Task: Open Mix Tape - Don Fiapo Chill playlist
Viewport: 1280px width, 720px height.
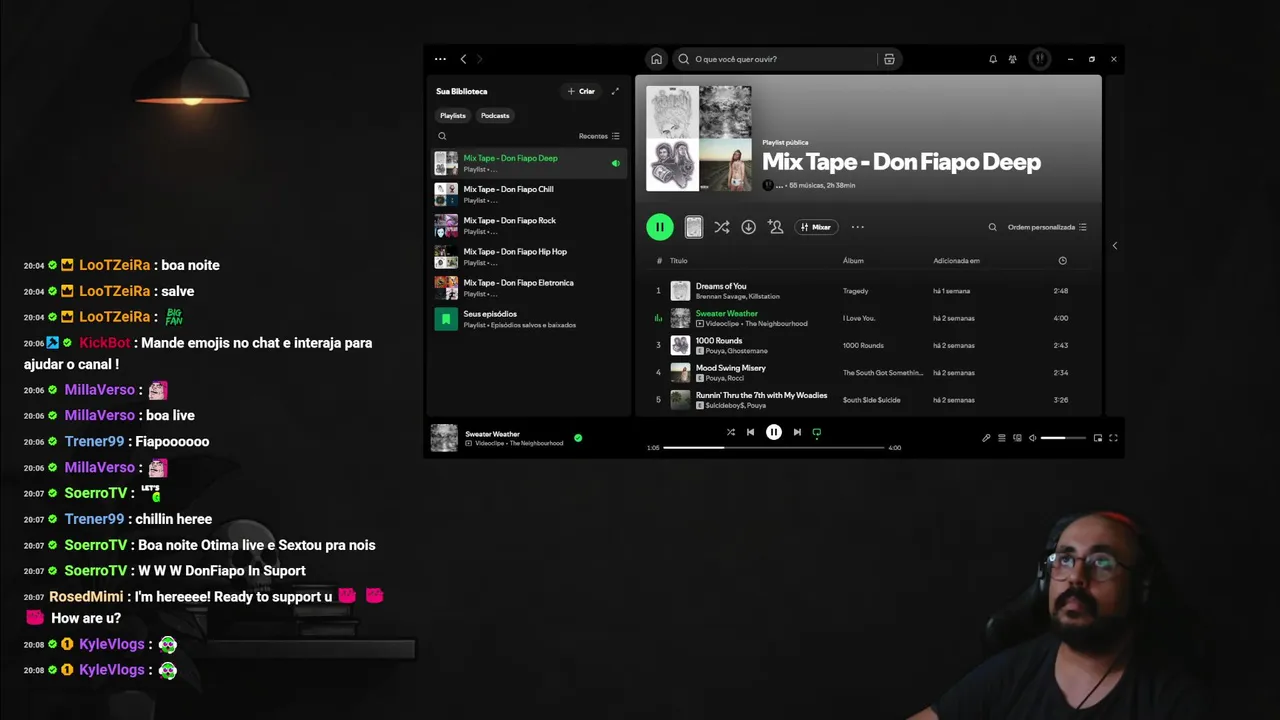Action: 529,194
